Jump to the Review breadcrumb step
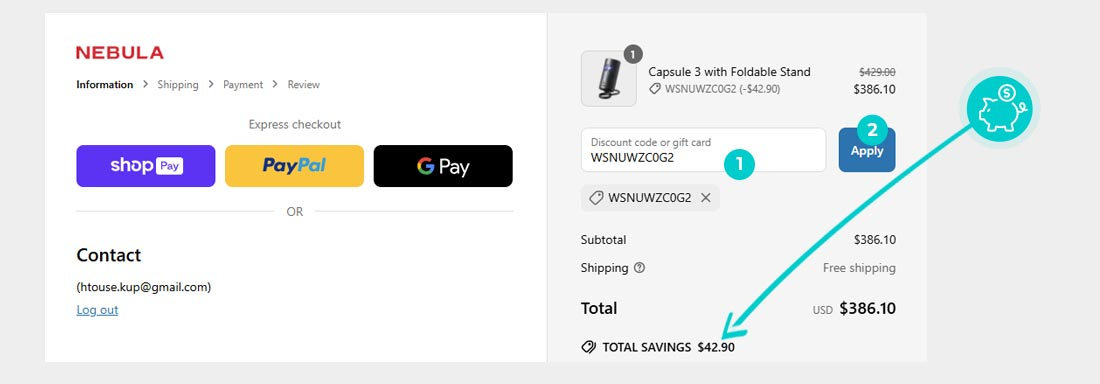 coord(304,84)
